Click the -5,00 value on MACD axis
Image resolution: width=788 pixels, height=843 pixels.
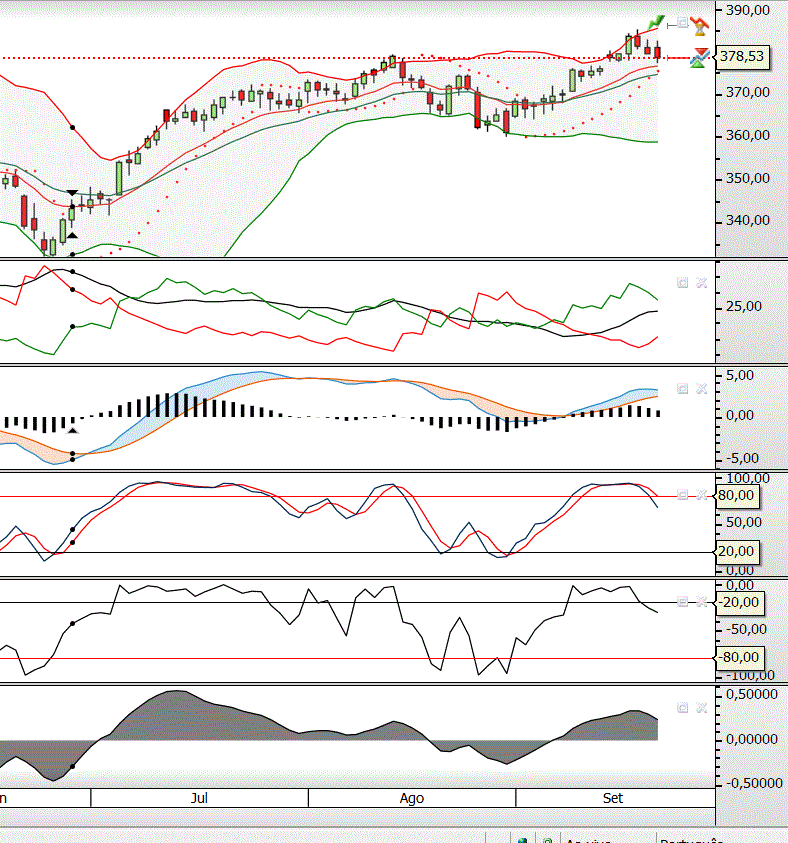[x=742, y=458]
